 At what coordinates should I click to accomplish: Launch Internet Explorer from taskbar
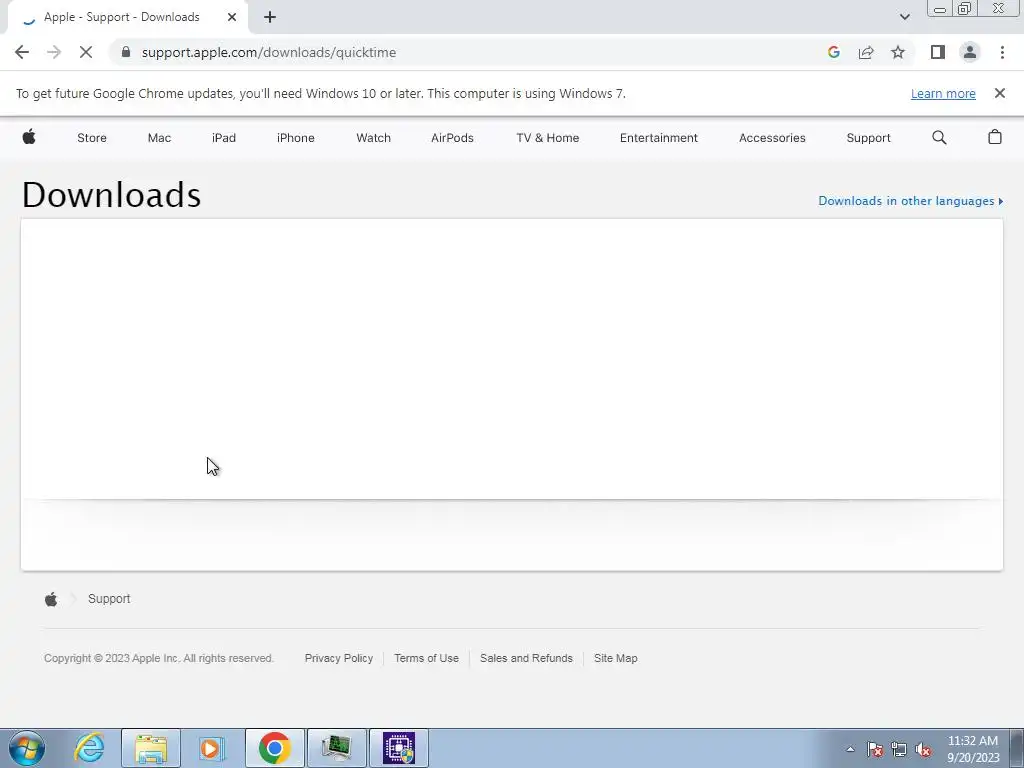89,748
